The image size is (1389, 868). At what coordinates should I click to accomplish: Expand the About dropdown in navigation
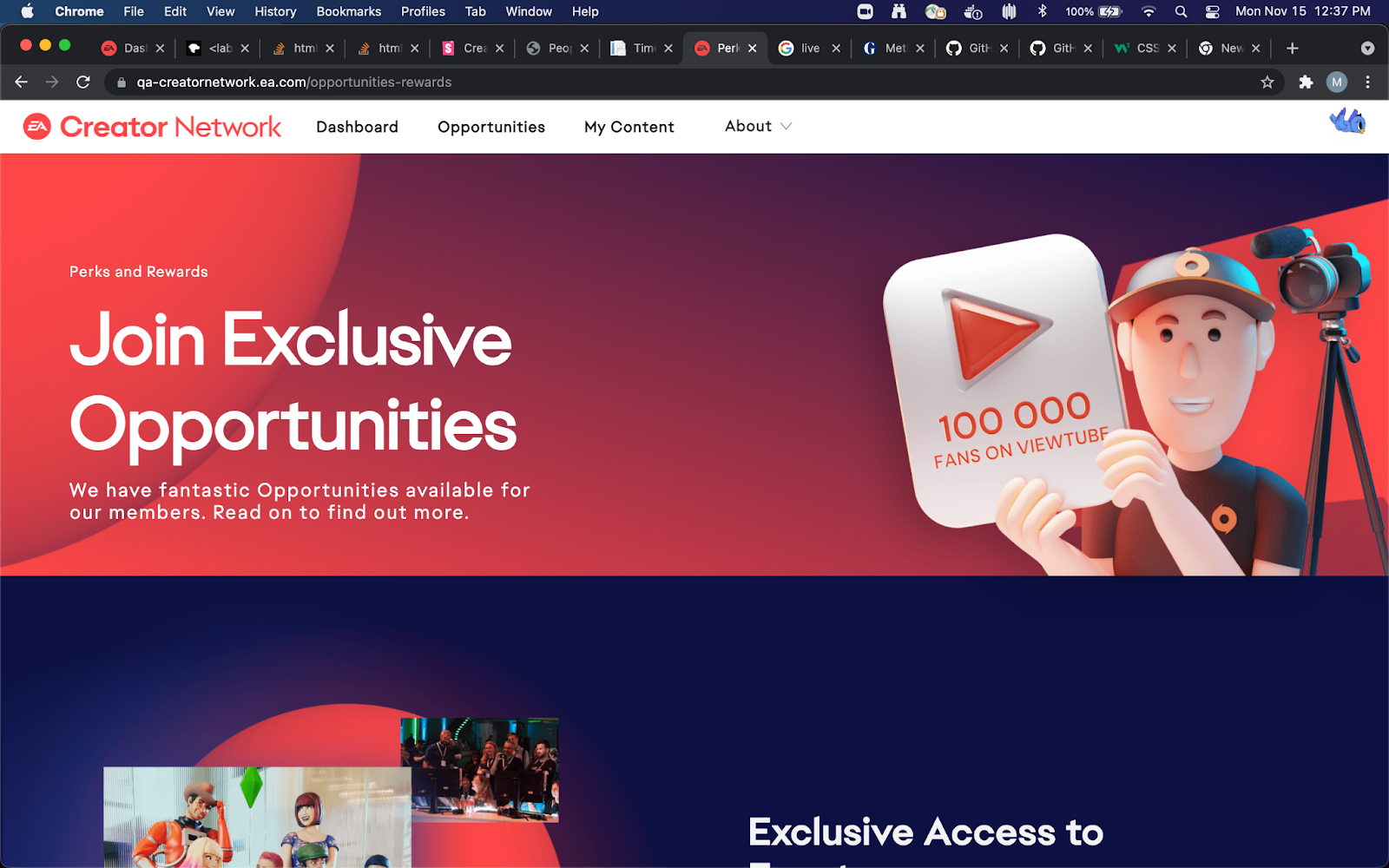point(758,127)
